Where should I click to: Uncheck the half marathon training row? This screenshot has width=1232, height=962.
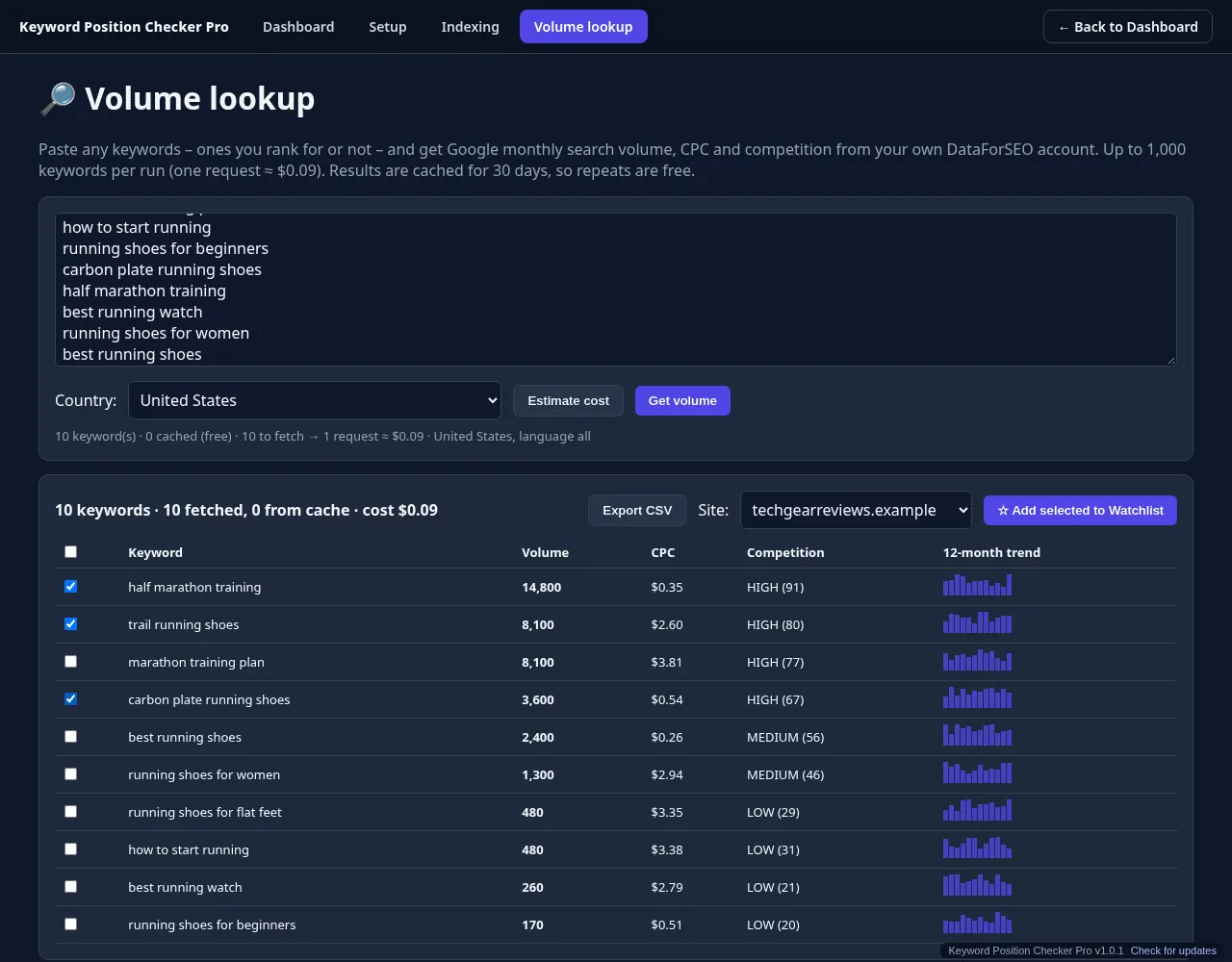[x=70, y=587]
